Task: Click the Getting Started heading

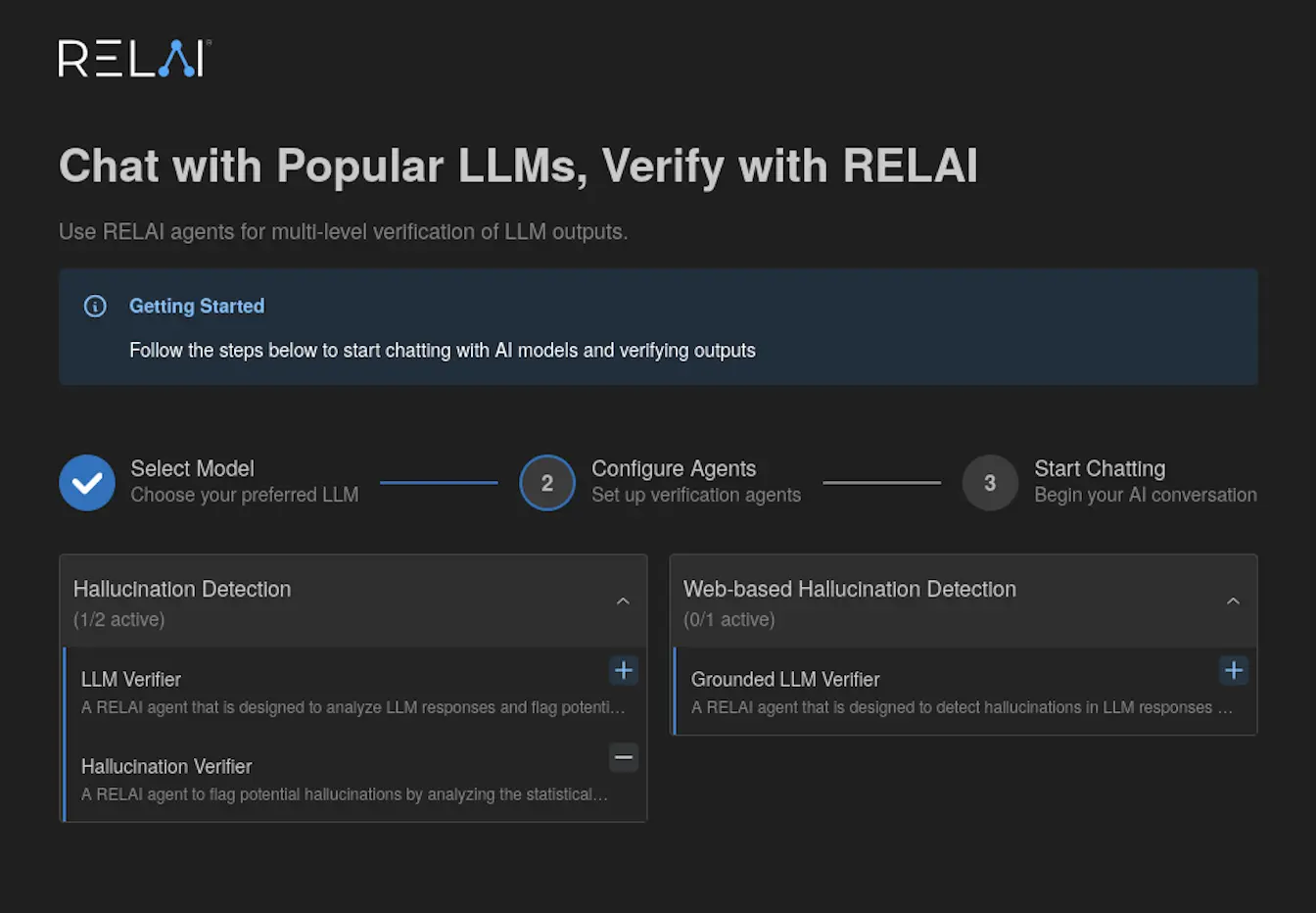Action: coord(197,306)
